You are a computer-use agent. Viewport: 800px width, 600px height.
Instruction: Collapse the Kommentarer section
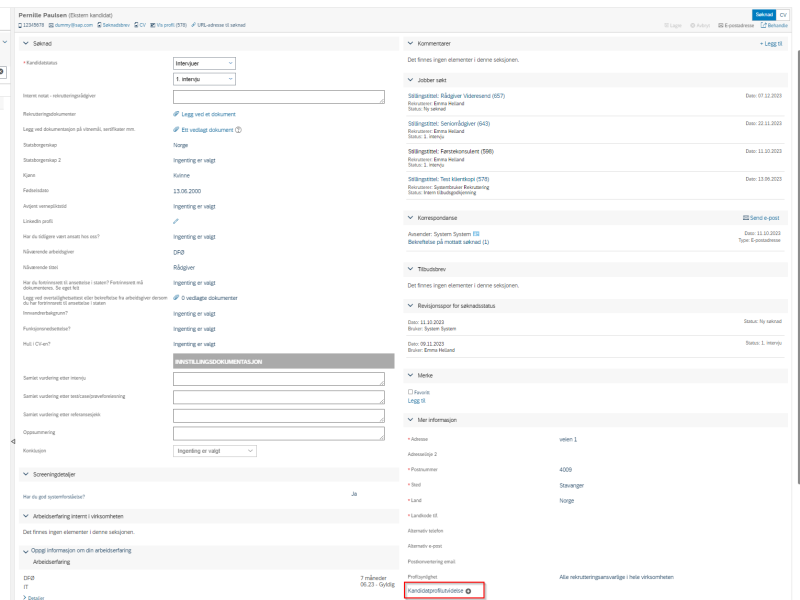pos(410,43)
